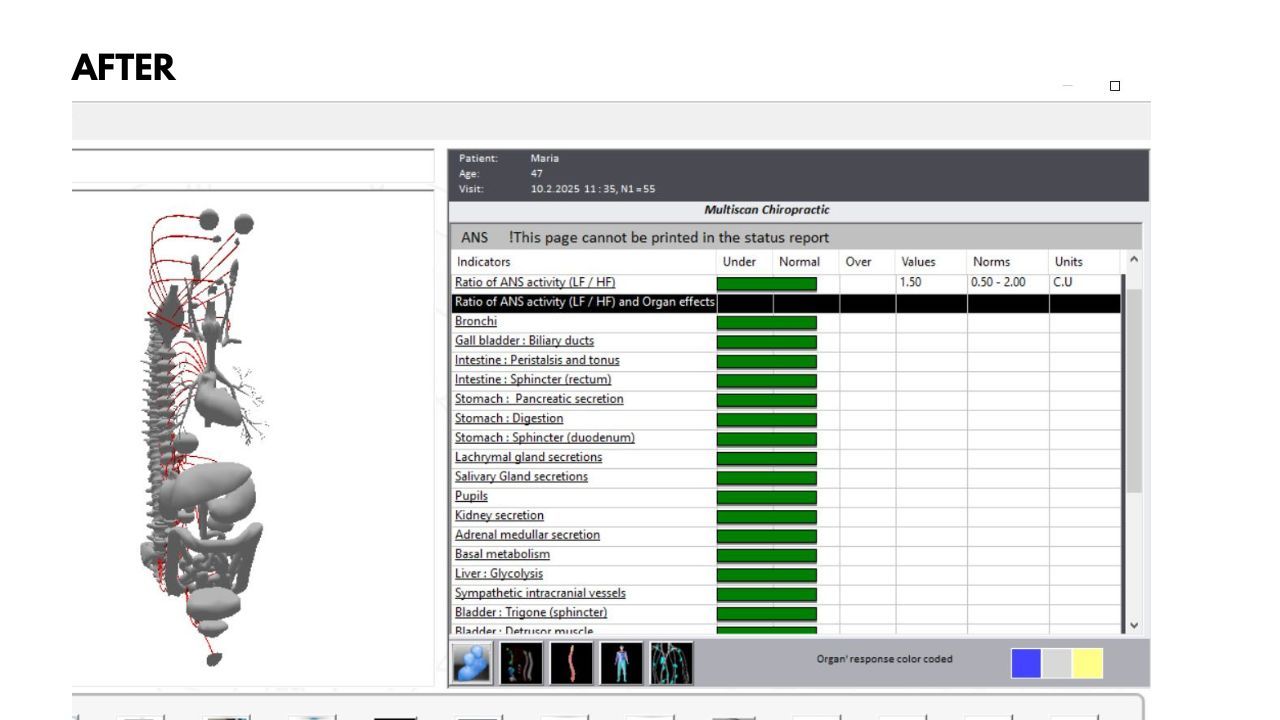Open Intestine : Sphincter (rectum) link

533,379
